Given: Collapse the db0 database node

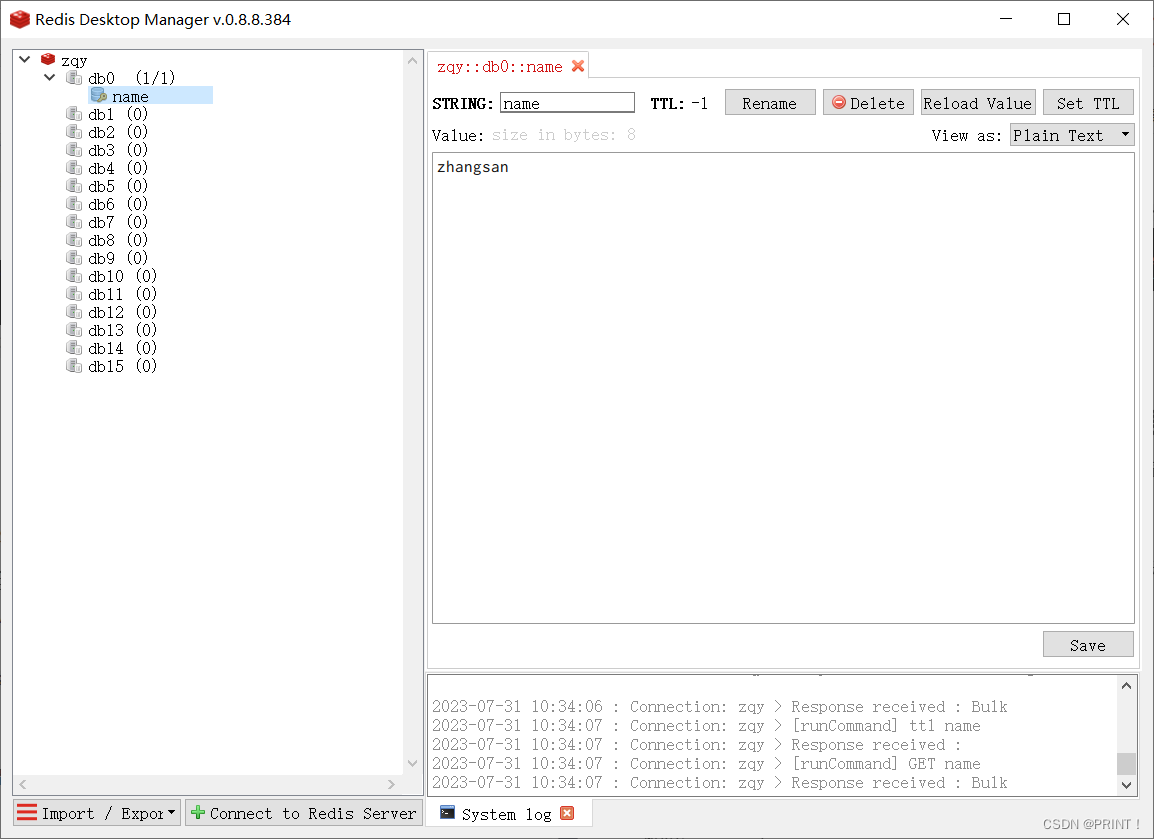Looking at the screenshot, I should [49, 77].
